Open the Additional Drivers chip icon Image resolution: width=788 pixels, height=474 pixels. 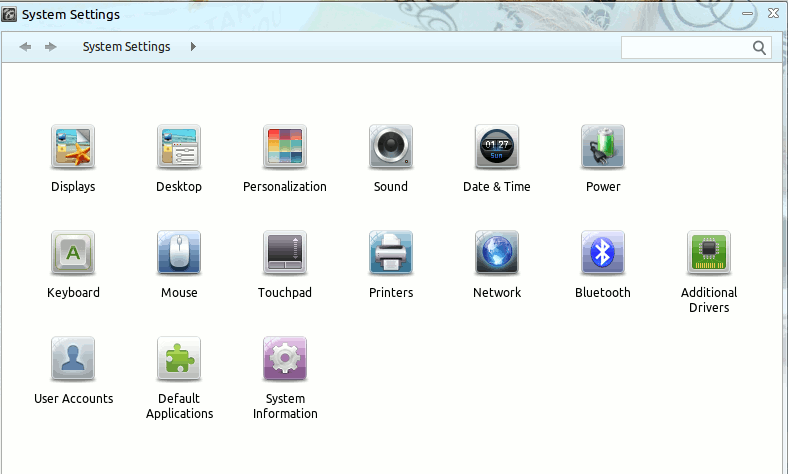709,253
